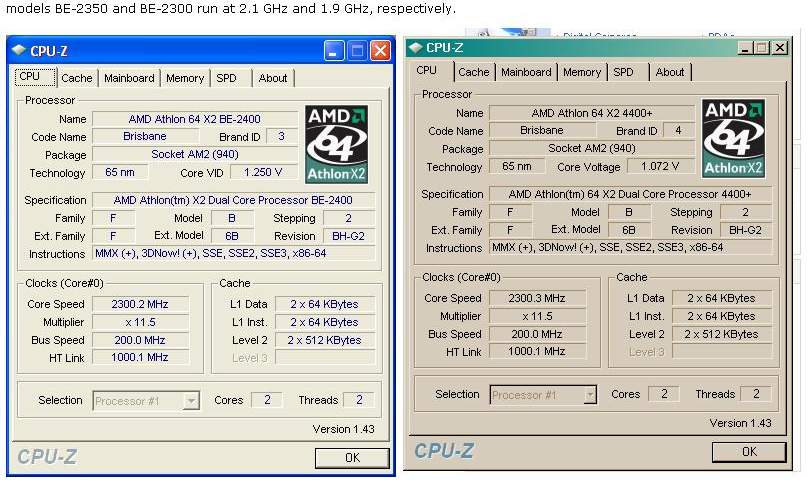Click Core Speed value '2300.2 MHz'
This screenshot has width=810, height=486.
pos(141,304)
